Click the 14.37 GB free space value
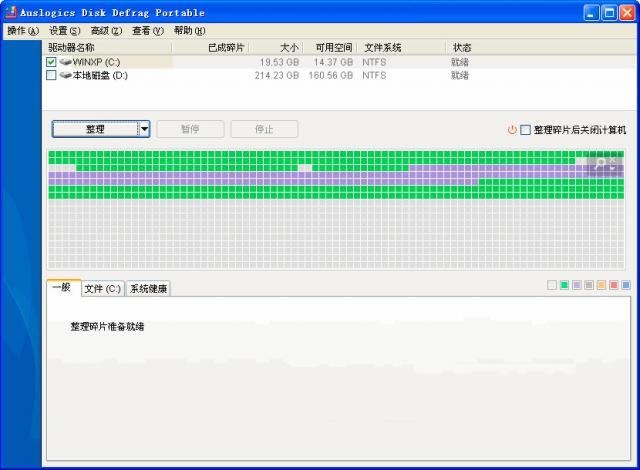Viewport: 640px width, 470px height. pyautogui.click(x=333, y=62)
